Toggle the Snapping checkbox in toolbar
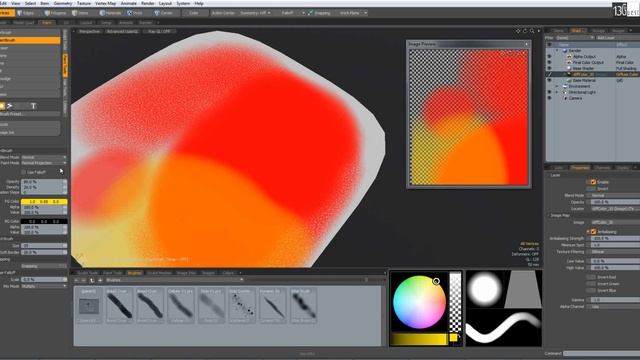Screen dimensions: 640x360 pyautogui.click(x=311, y=13)
